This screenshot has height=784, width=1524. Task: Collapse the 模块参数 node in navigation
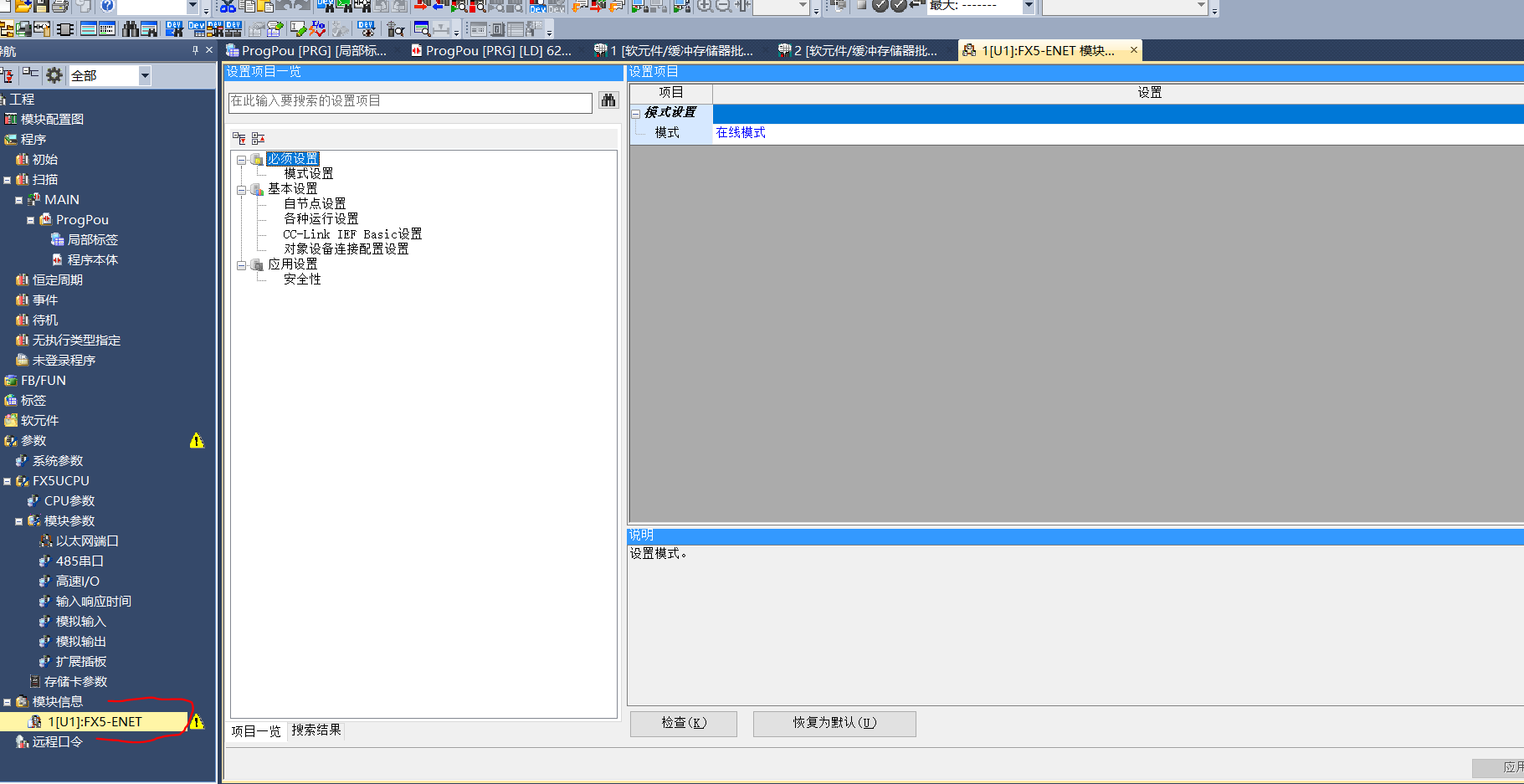tap(18, 521)
